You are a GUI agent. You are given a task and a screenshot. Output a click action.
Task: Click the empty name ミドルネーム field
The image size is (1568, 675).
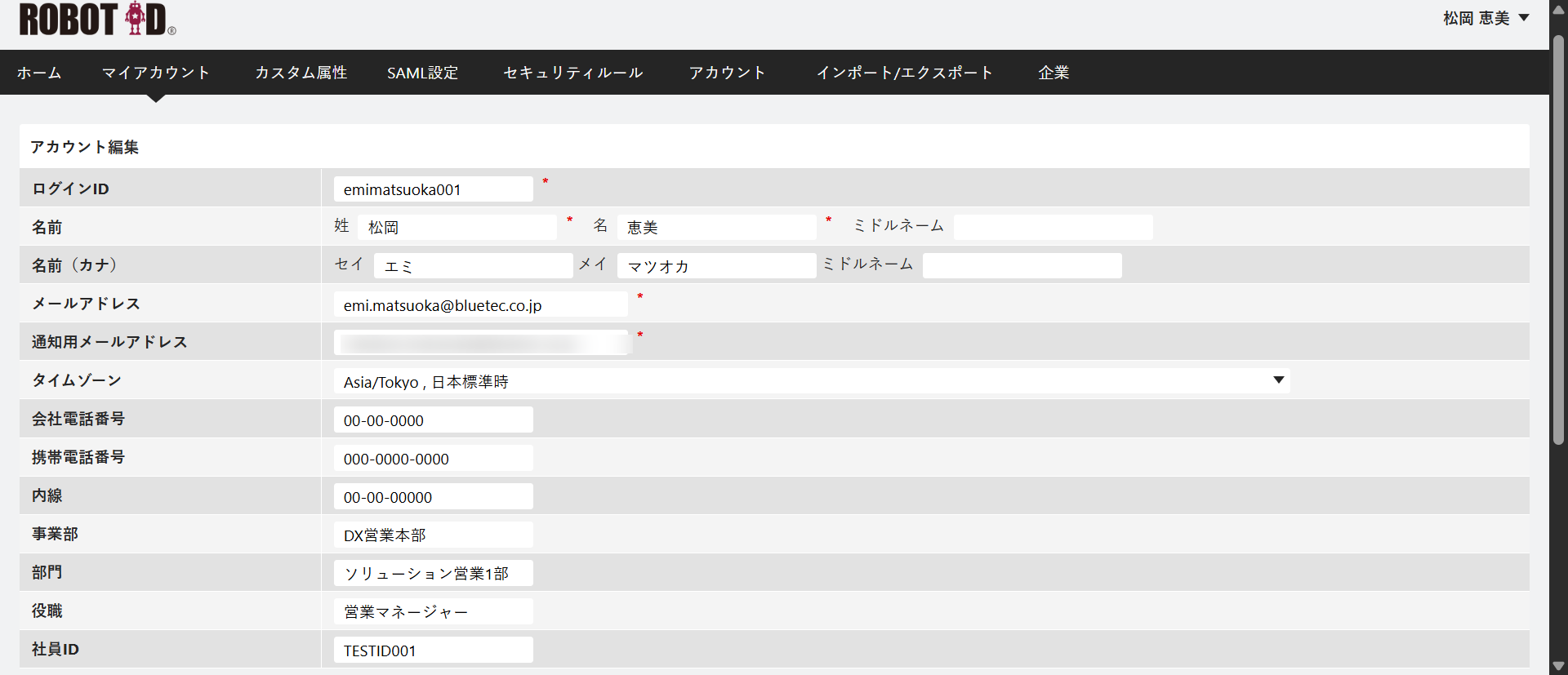click(x=1053, y=227)
